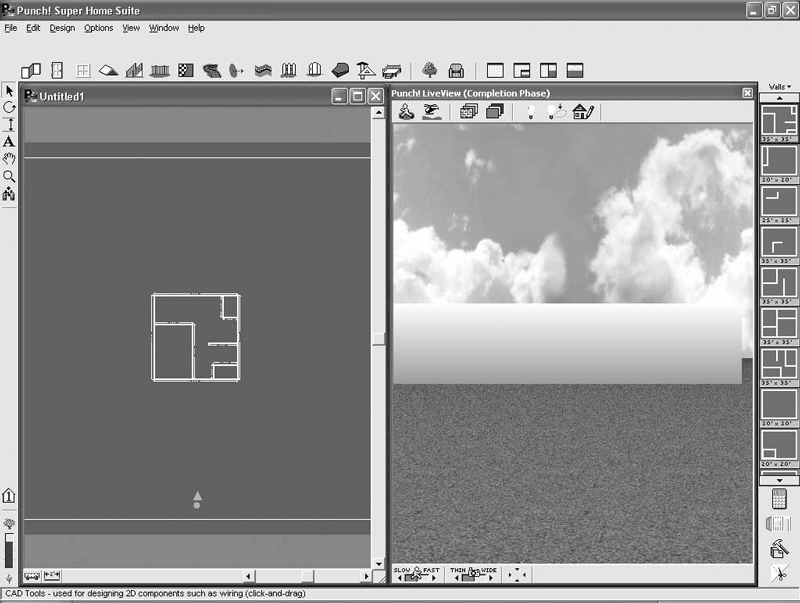800x603 pixels.
Task: Select the helicopter fly-around view icon
Action: 432,111
